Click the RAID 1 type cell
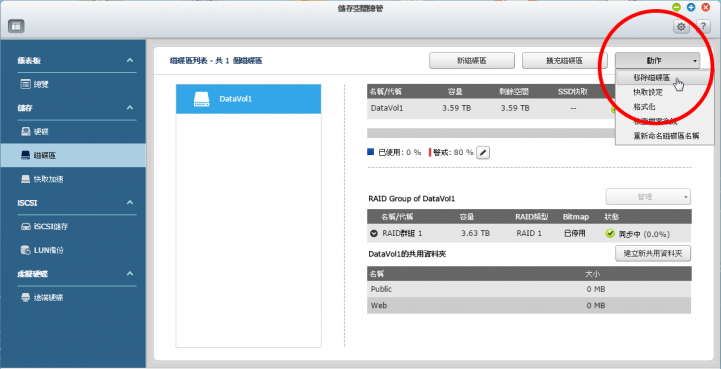Screen dimensions: 721x369 tap(529, 234)
